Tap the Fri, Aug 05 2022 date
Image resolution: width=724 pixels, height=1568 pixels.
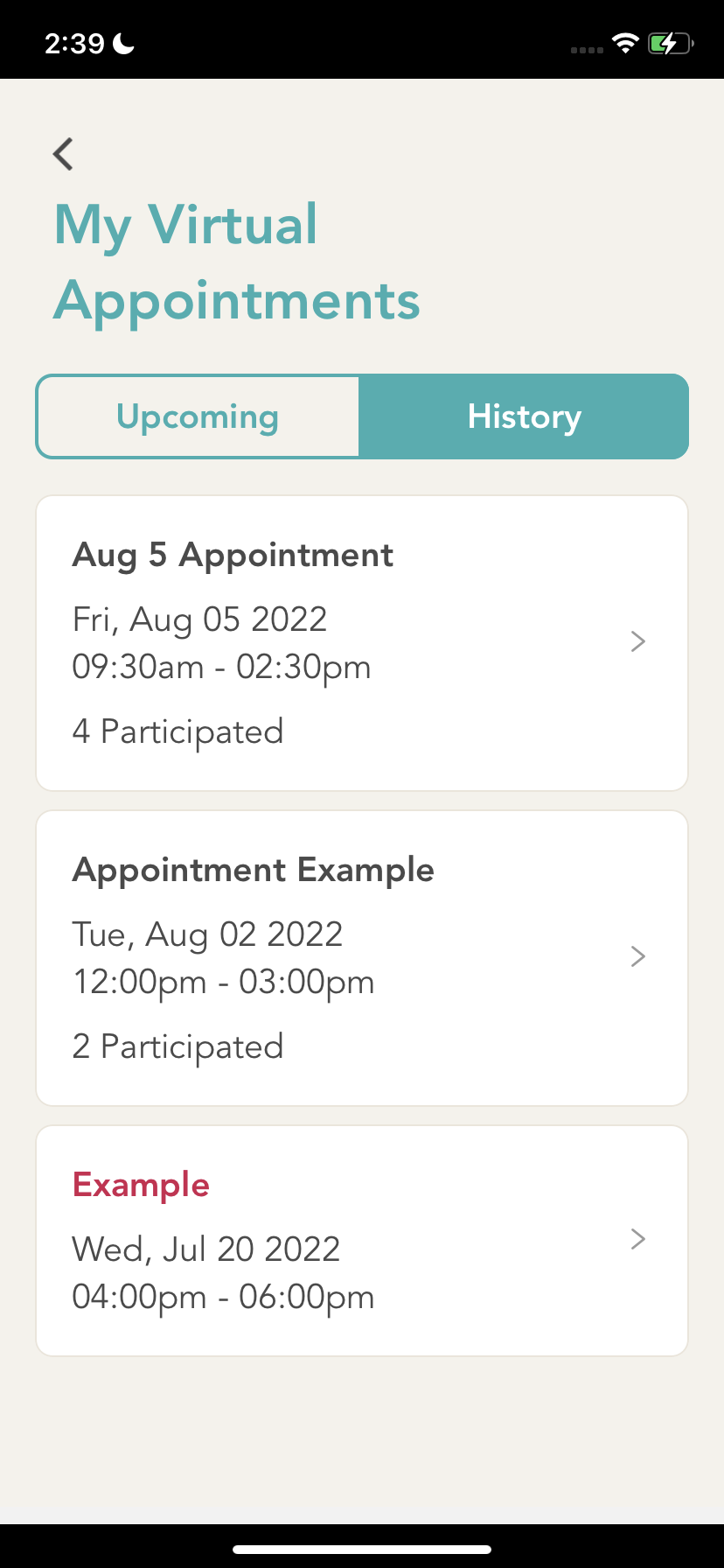[x=199, y=619]
